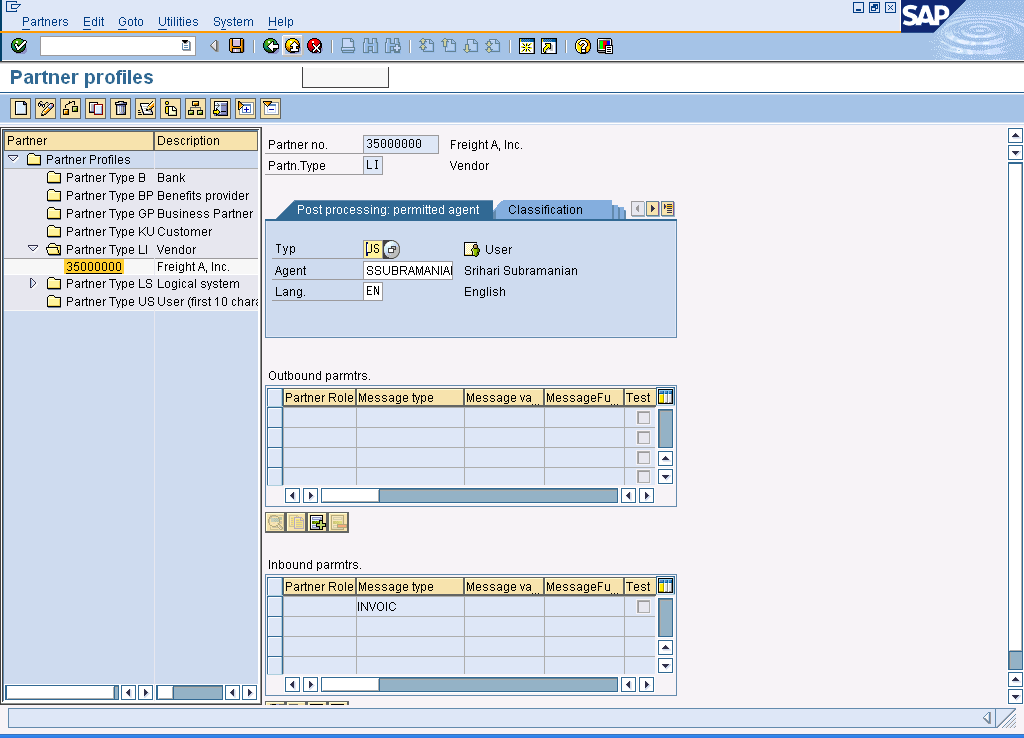This screenshot has height=738, width=1024.
Task: Create a new session with the starburst icon
Action: [x=526, y=46]
